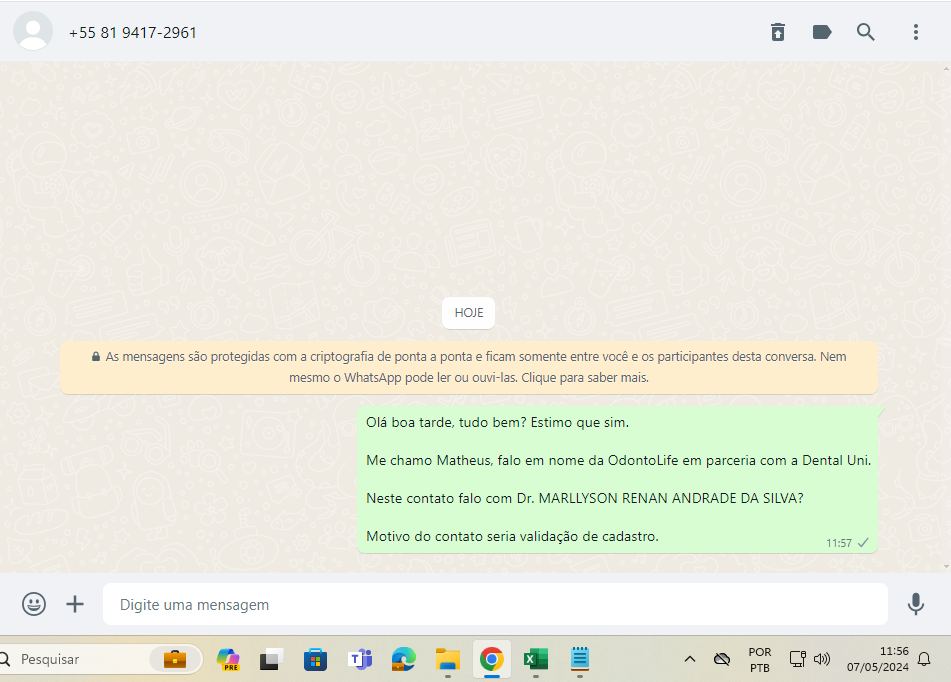This screenshot has width=951, height=682.
Task: Open File Explorer from the taskbar
Action: pos(447,659)
